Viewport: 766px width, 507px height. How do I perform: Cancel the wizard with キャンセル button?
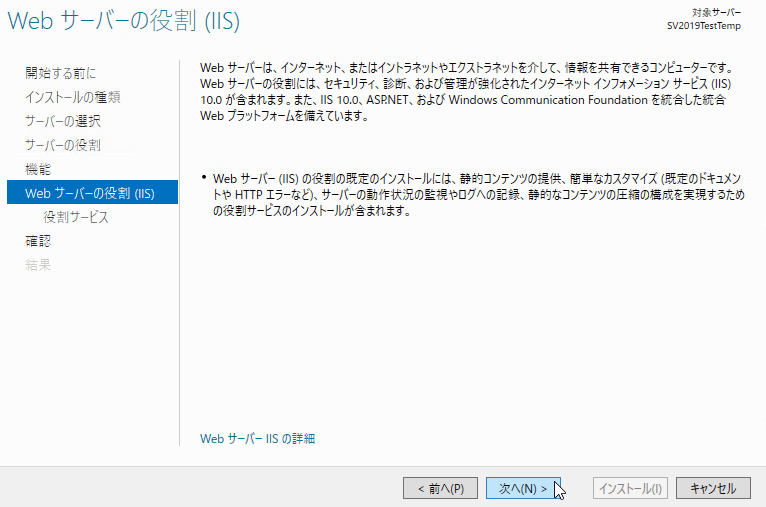[x=713, y=488]
